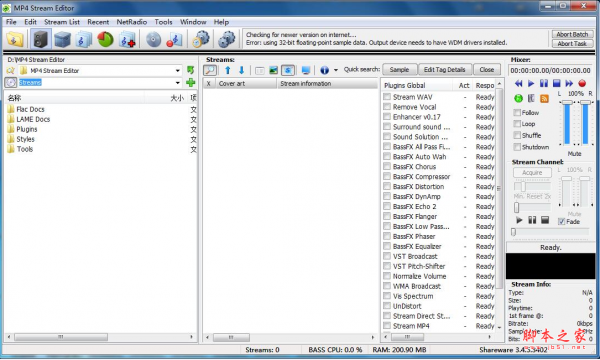Open the File menu
Image resolution: width=600 pixels, height=360 pixels.
click(x=11, y=22)
